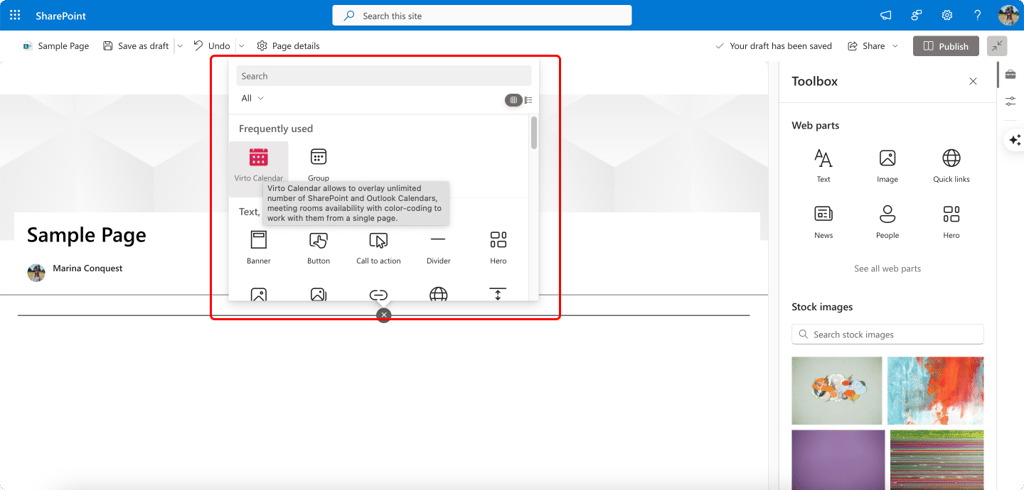
Task: Click the Publish button
Action: (946, 46)
